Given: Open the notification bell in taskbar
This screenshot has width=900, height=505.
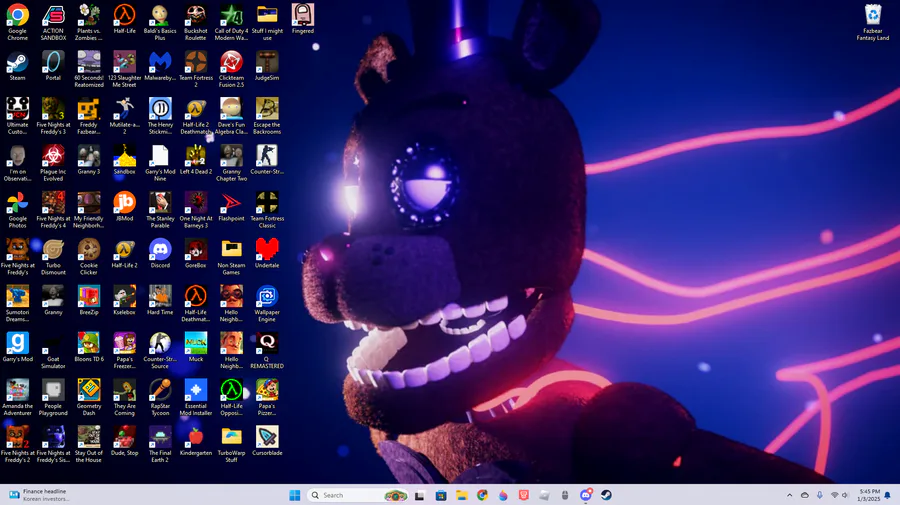Looking at the screenshot, I should point(887,495).
